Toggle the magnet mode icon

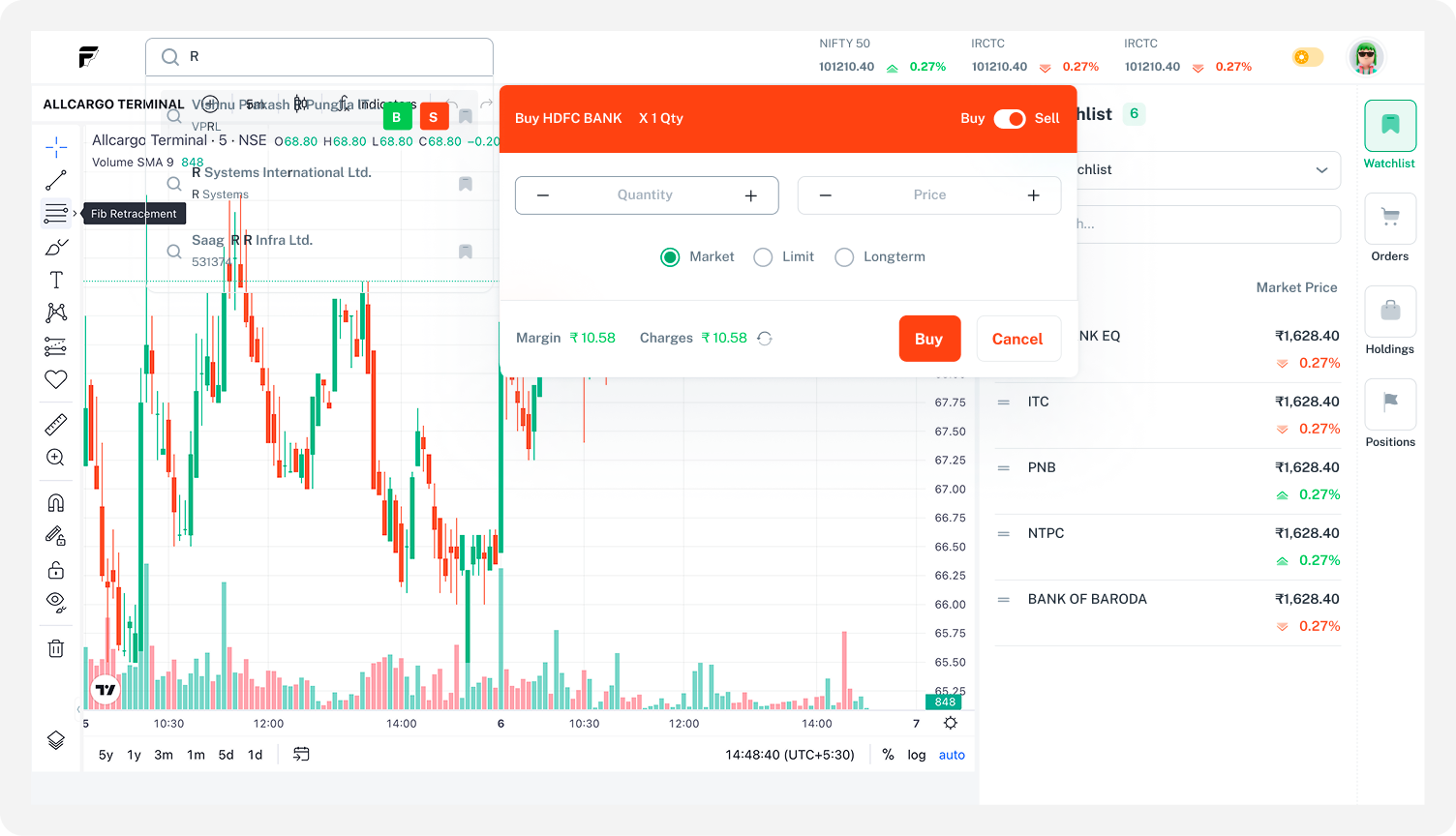tap(56, 502)
